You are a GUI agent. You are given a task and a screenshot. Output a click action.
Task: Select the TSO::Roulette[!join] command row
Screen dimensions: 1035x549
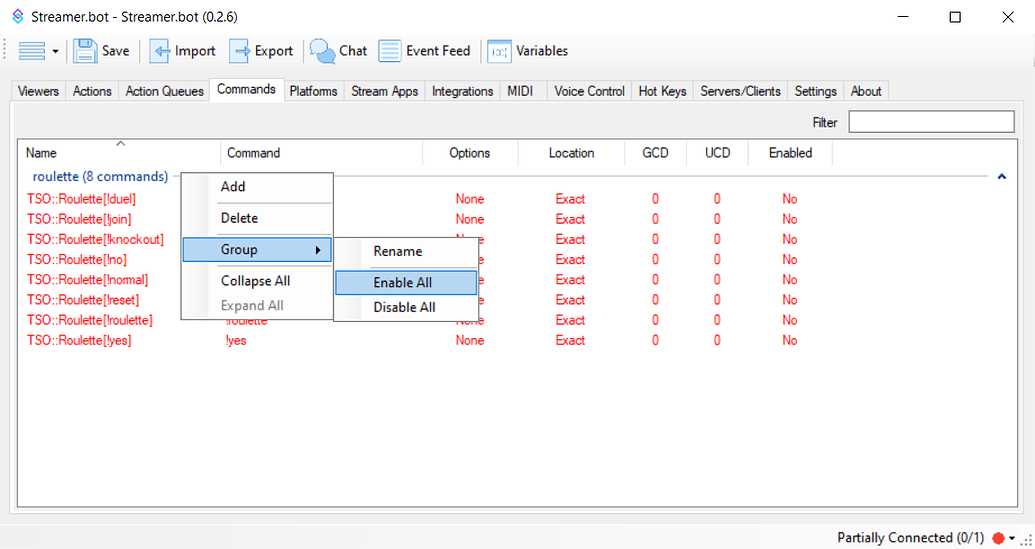click(79, 219)
